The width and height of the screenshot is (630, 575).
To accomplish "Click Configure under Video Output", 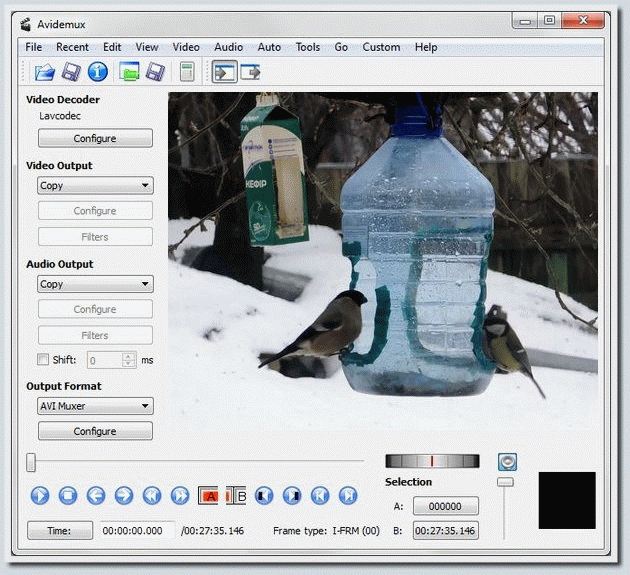I will coord(95,211).
